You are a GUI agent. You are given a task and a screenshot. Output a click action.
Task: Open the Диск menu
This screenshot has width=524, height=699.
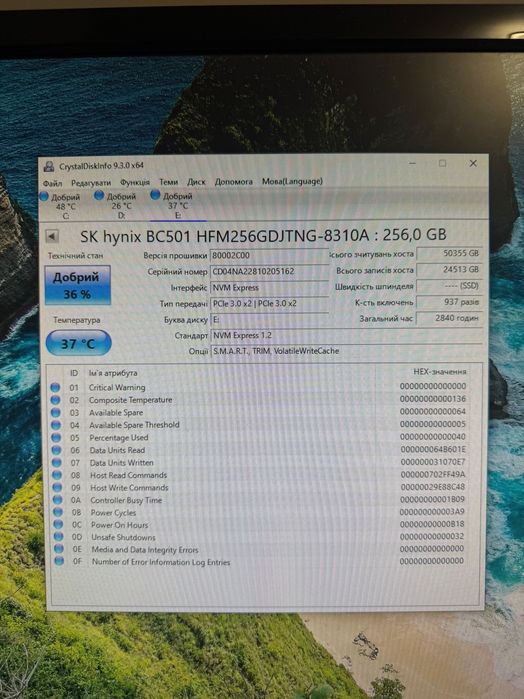coord(196,182)
